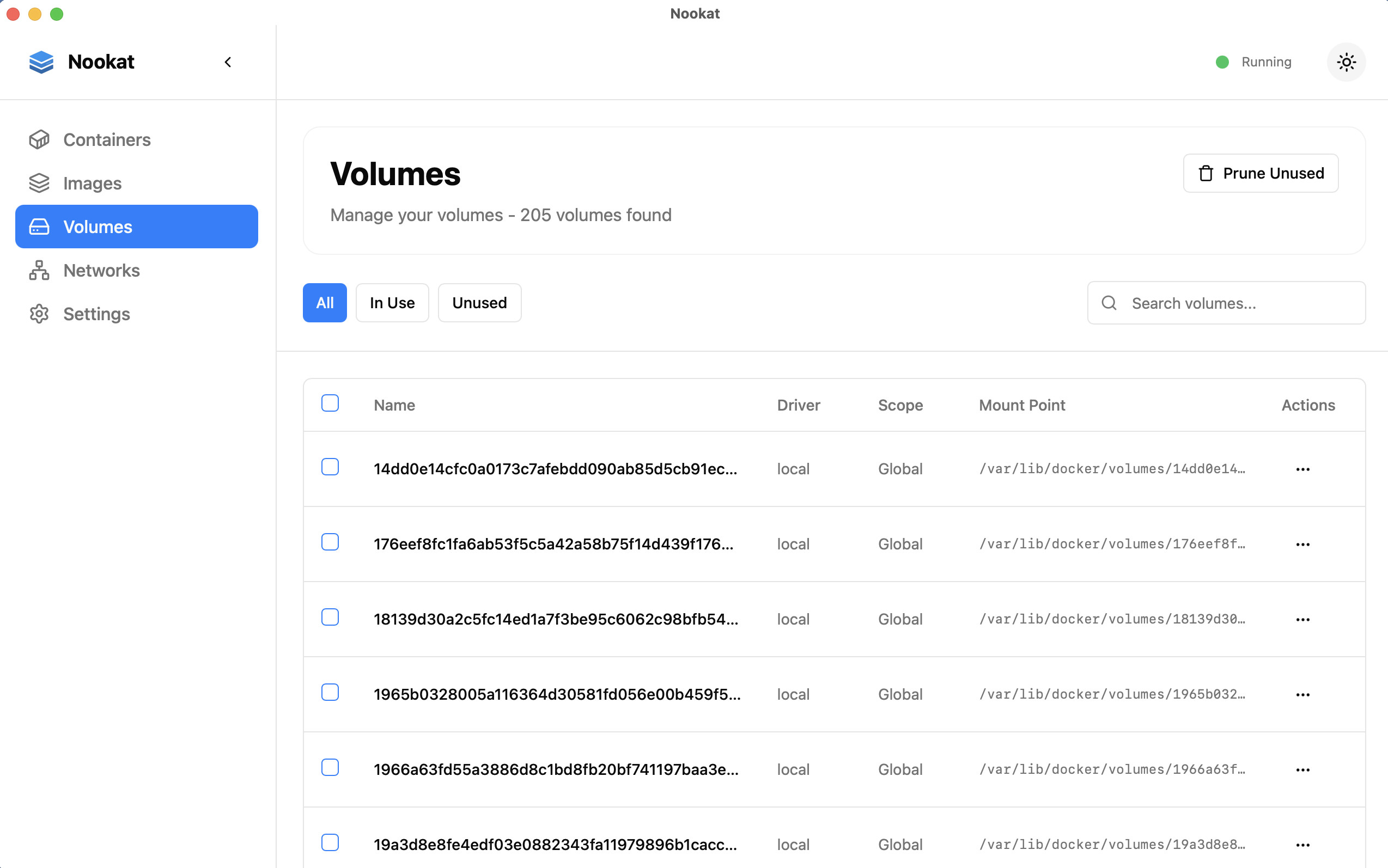Switch to the Unused filter tab
The width and height of the screenshot is (1388, 868).
pos(479,303)
